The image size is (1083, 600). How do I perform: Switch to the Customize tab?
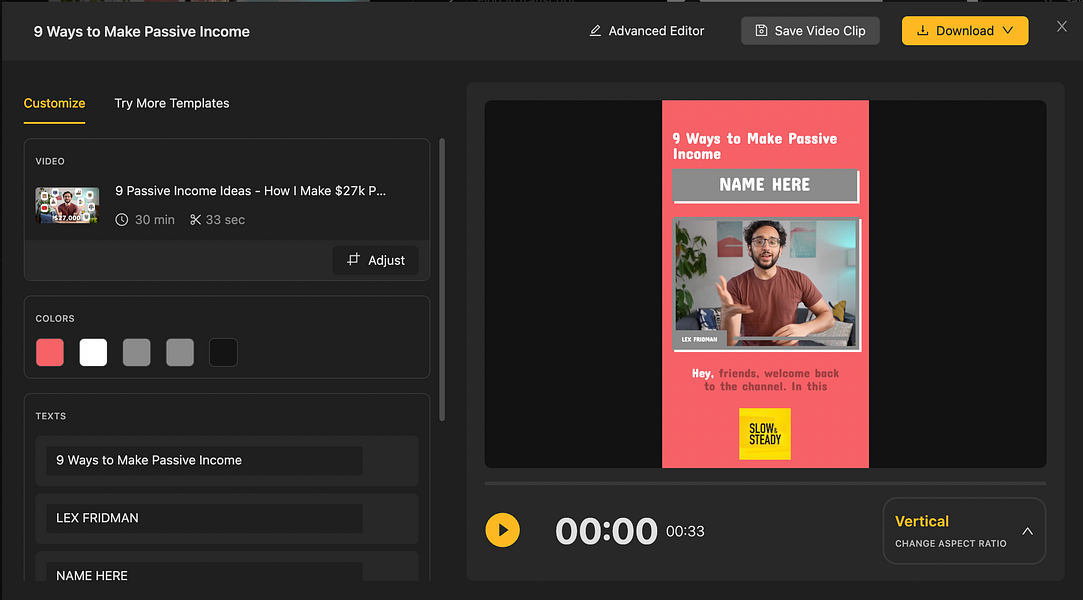pyautogui.click(x=55, y=104)
